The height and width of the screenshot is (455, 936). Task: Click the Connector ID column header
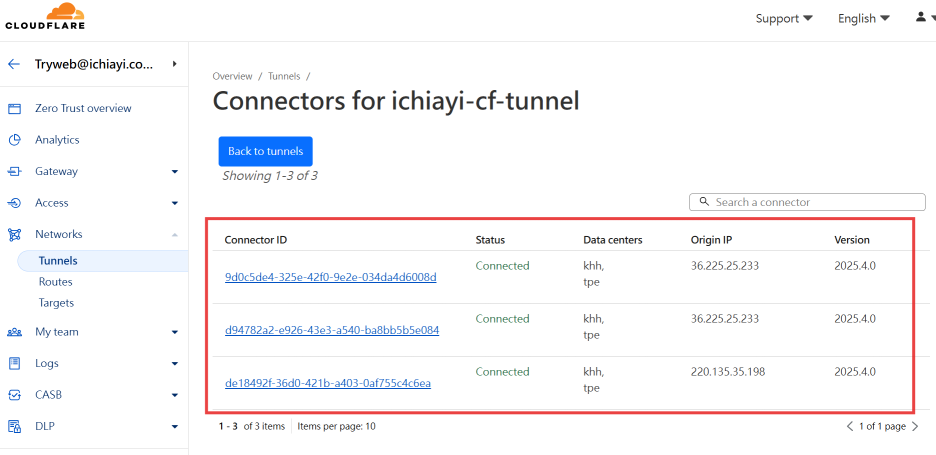point(255,240)
